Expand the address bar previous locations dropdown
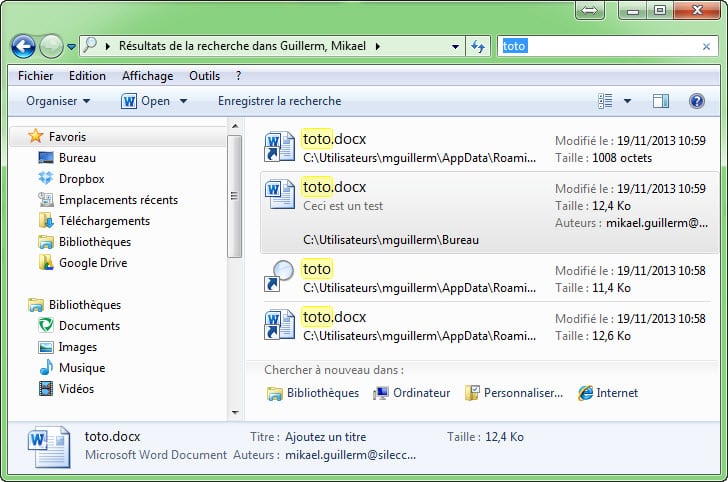The image size is (728, 482). click(455, 46)
